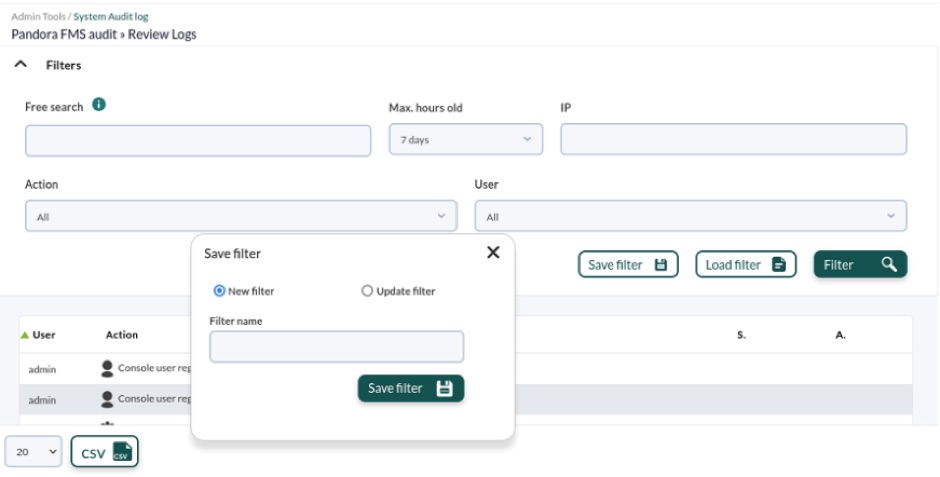Viewport: 940px width, 477px height.
Task: Click the System Audit log breadcrumb link
Action: coord(111,17)
